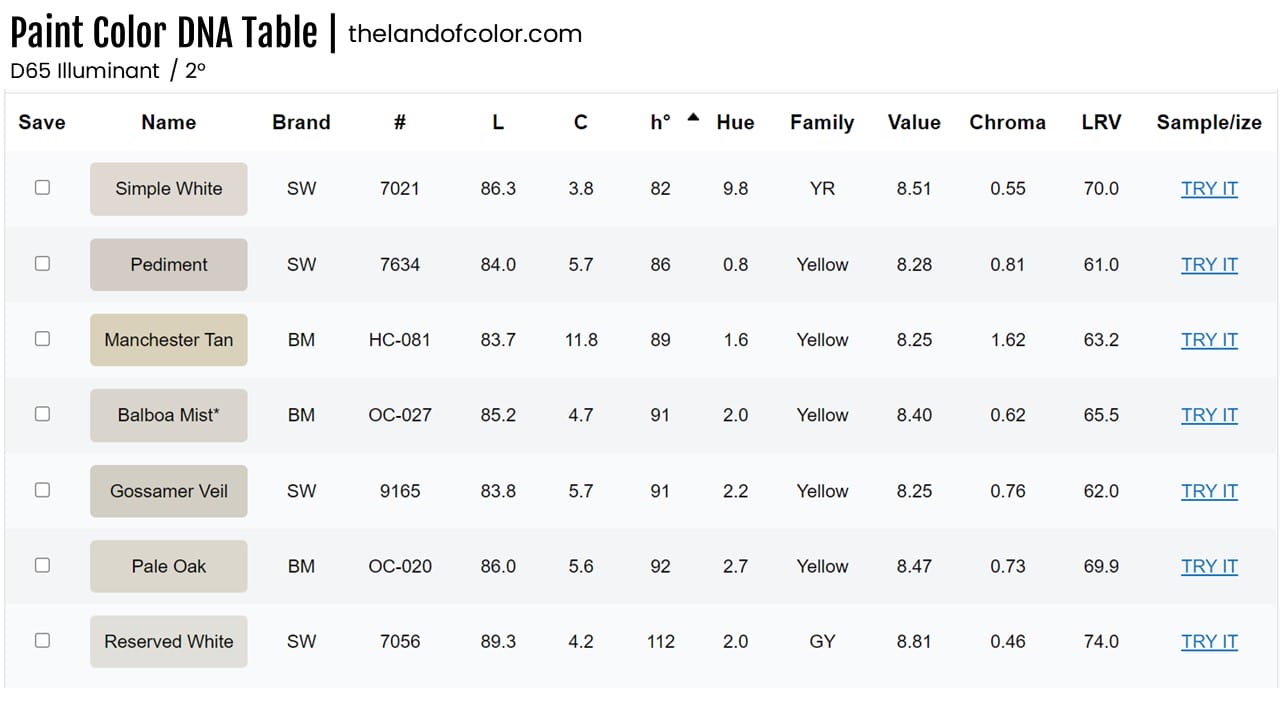Sort by the LRV column header
The height and width of the screenshot is (720, 1280).
(x=1101, y=123)
